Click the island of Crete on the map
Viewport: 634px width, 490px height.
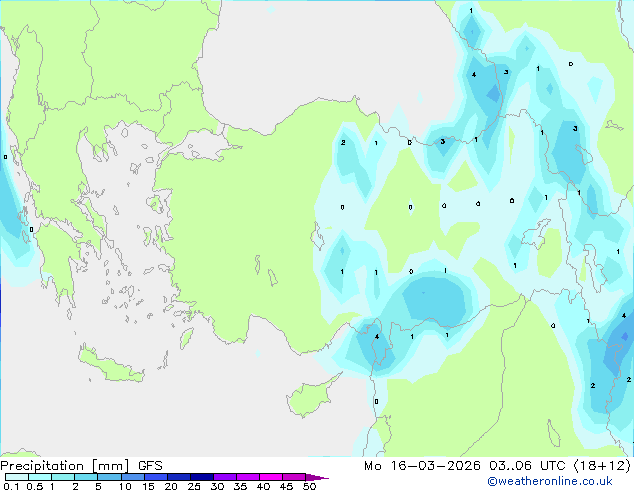(x=110, y=365)
